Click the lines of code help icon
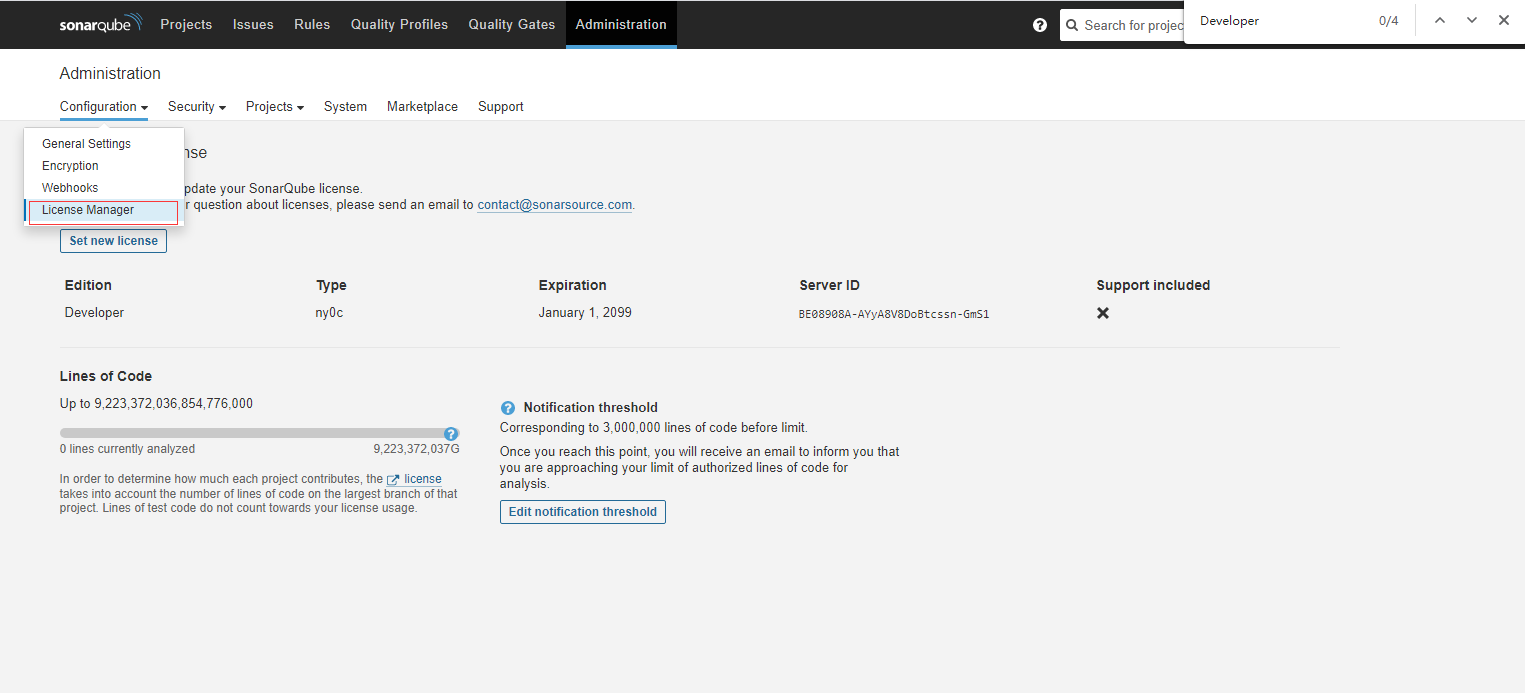The image size is (1525, 693). click(451, 434)
